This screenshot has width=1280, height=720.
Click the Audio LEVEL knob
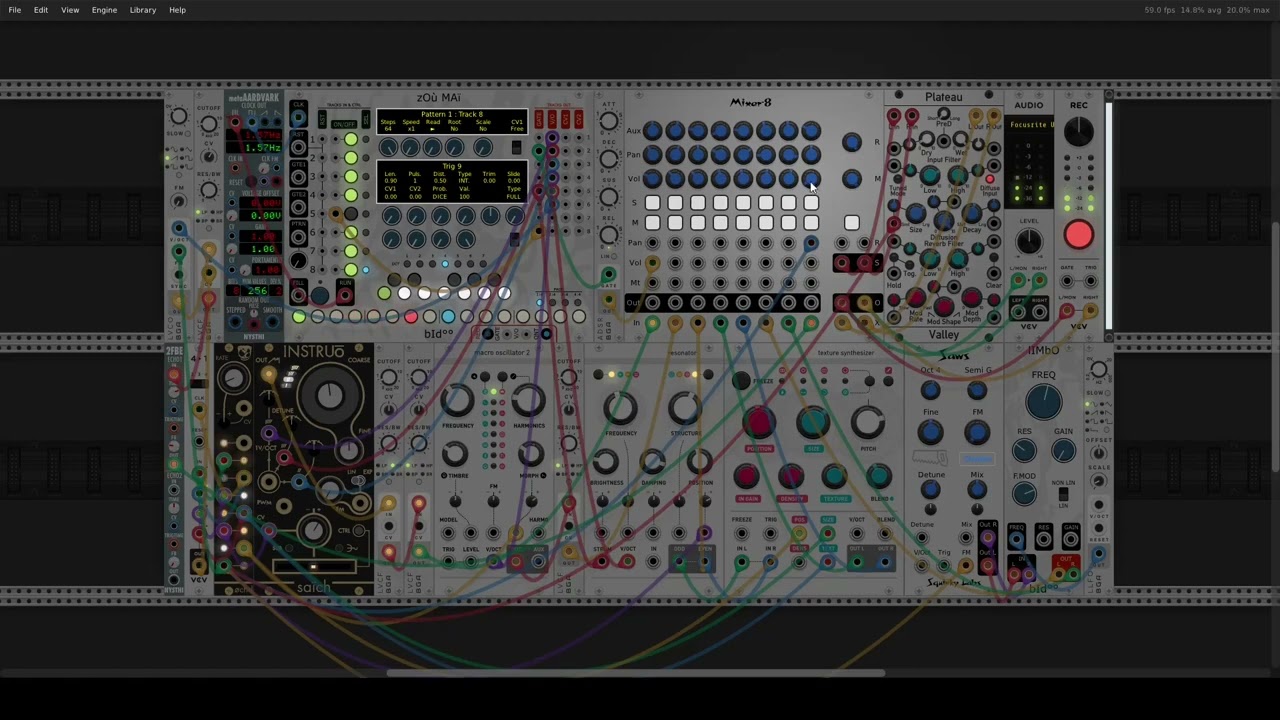tap(1028, 241)
